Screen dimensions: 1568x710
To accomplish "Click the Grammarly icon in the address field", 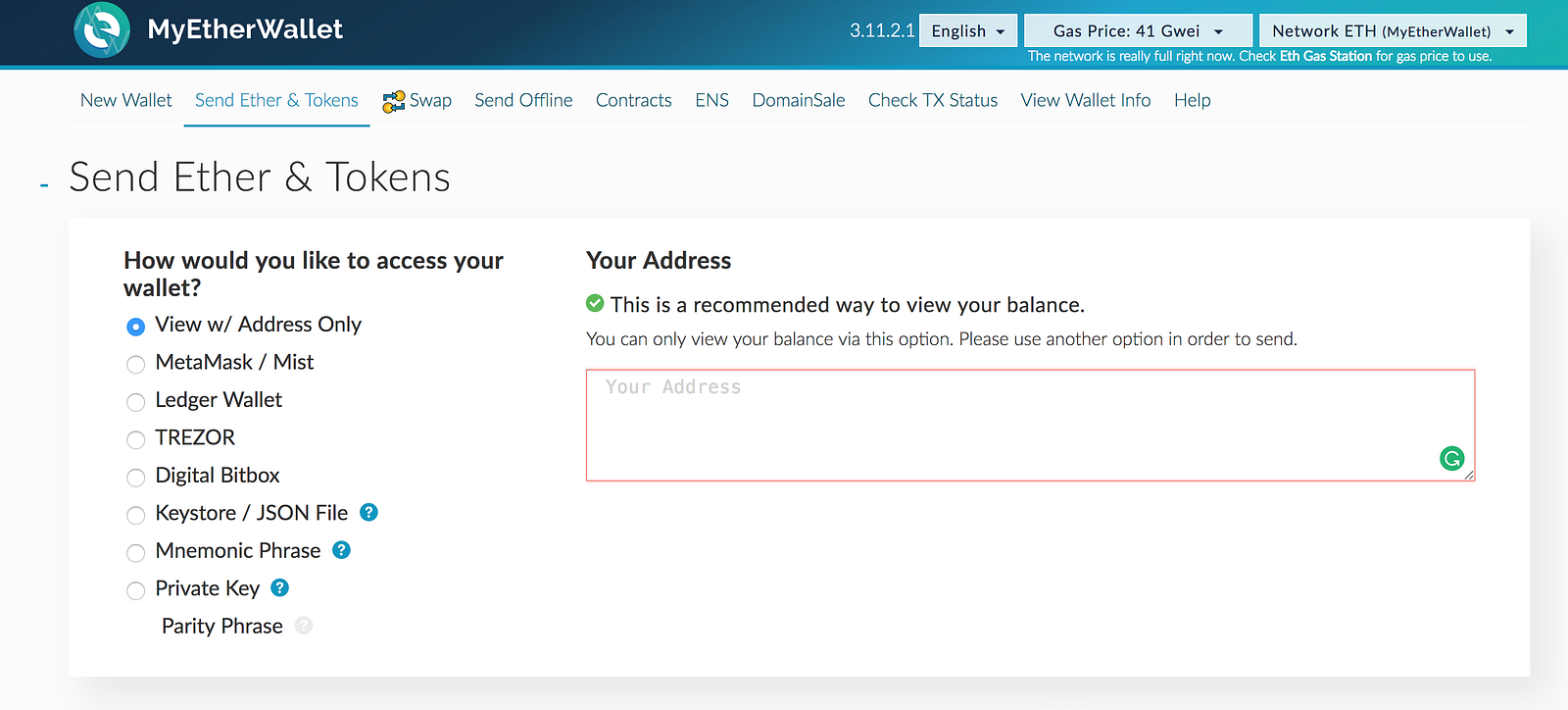I will point(1451,458).
